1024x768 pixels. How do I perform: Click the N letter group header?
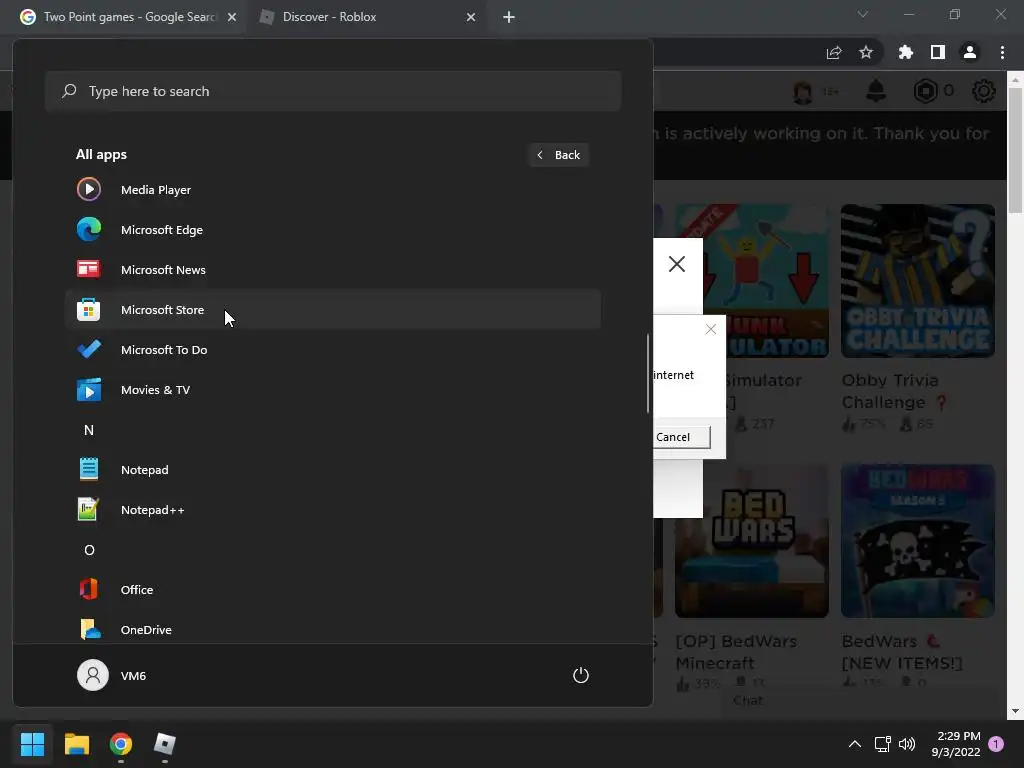(x=89, y=430)
